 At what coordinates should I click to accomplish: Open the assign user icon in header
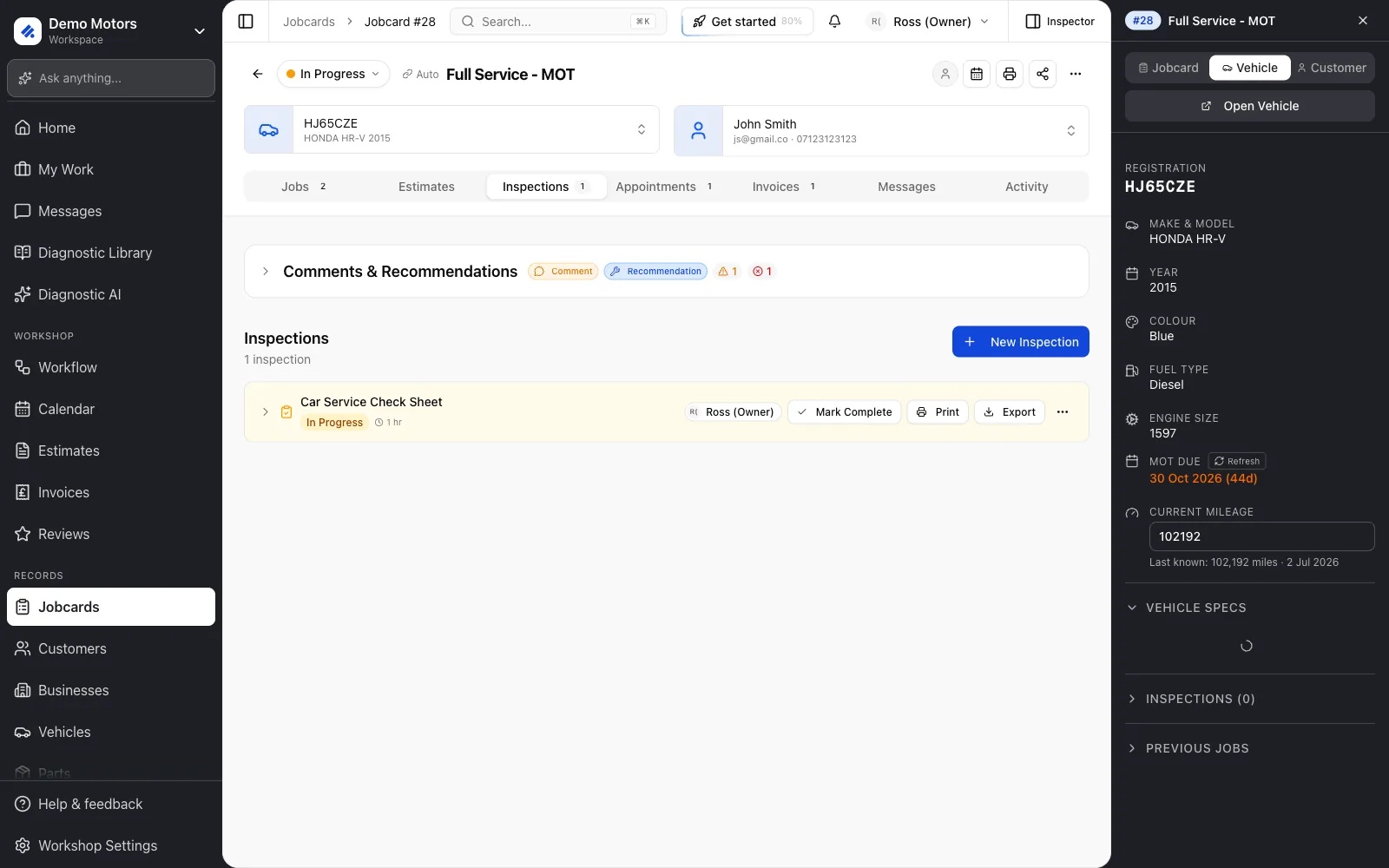coord(945,74)
